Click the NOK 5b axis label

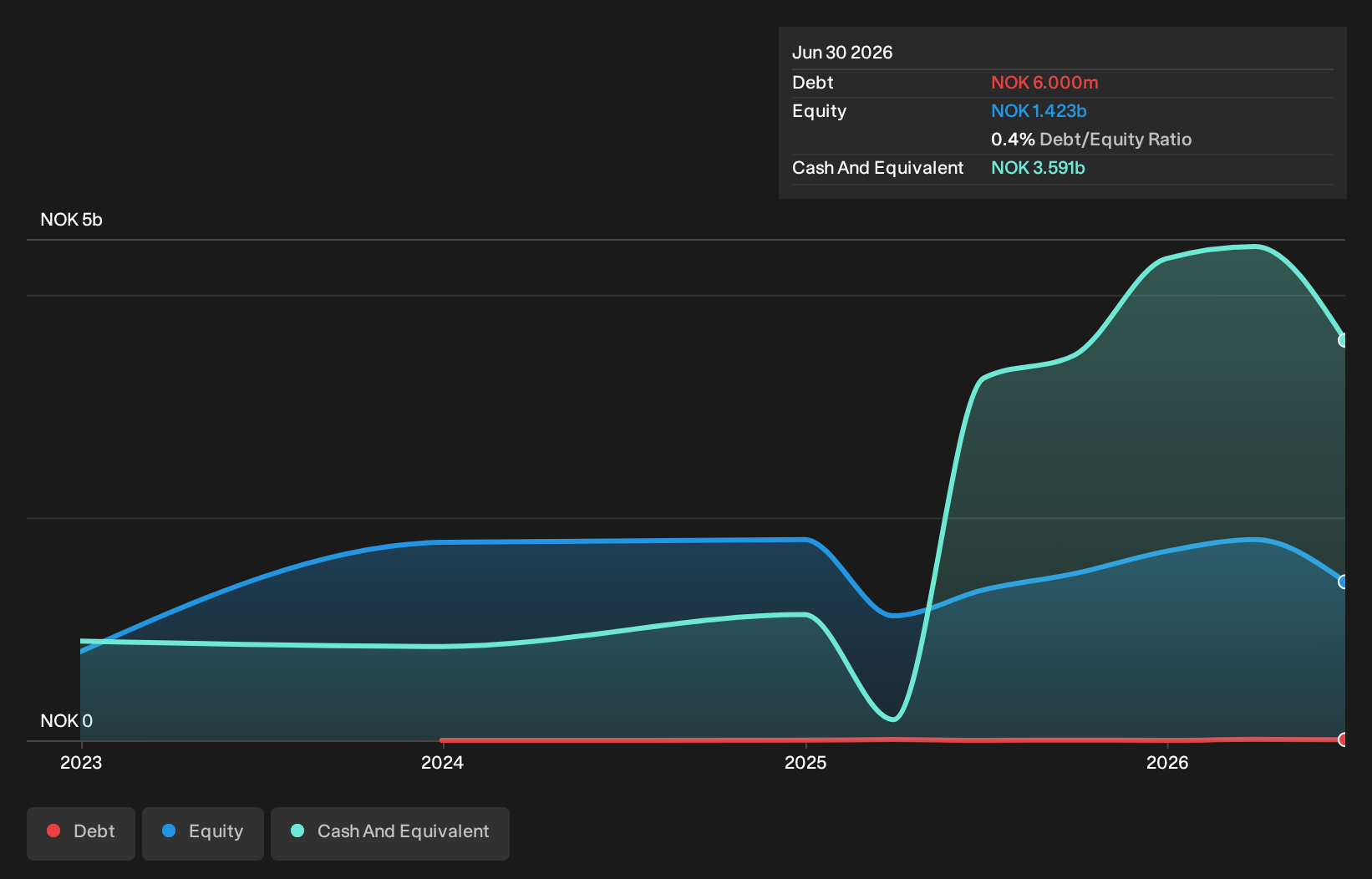click(x=71, y=220)
